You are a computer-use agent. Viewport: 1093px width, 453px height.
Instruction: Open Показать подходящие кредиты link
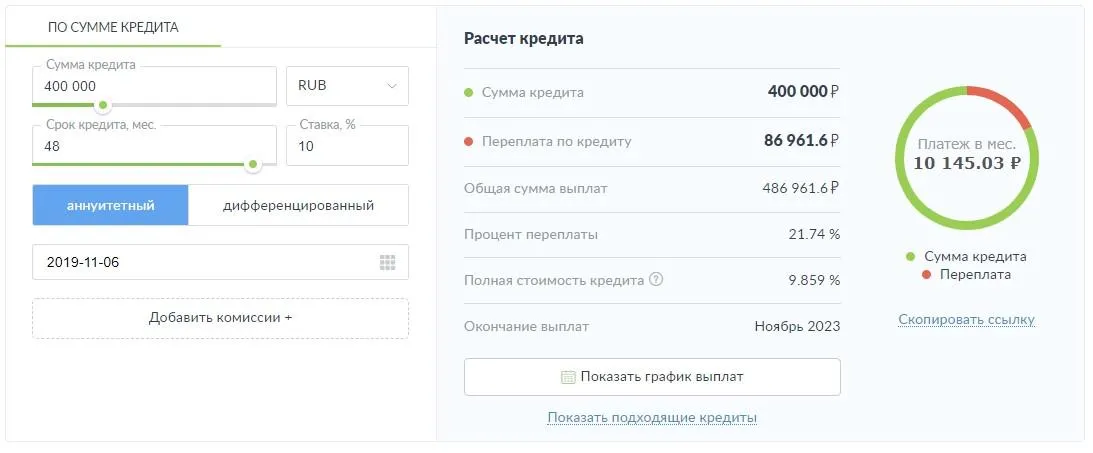pos(652,417)
